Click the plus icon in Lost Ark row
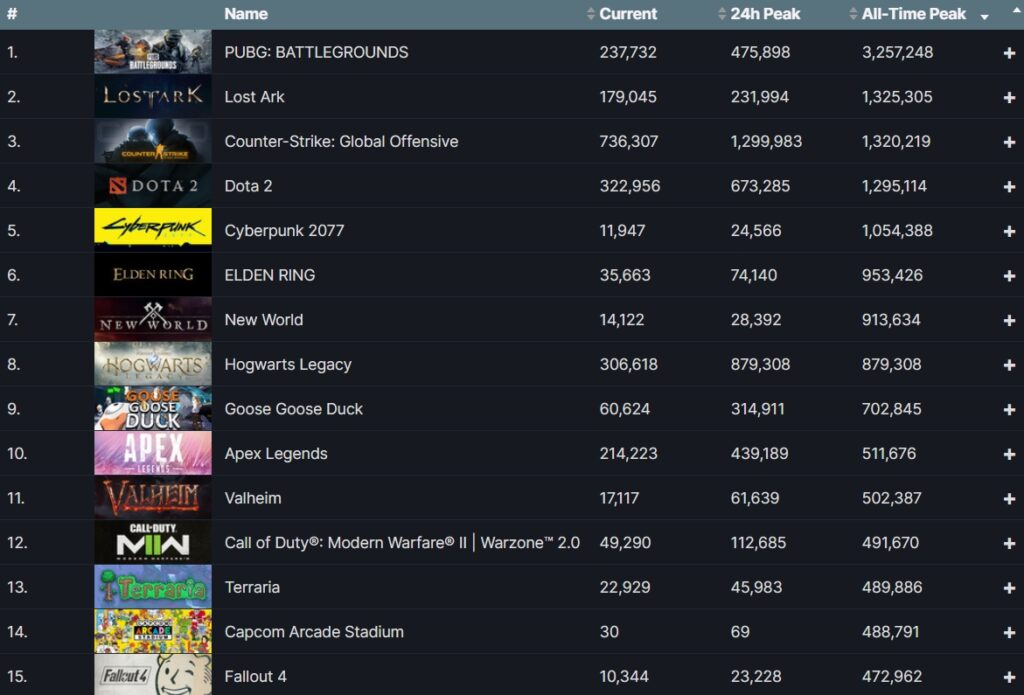 pos(1009,97)
